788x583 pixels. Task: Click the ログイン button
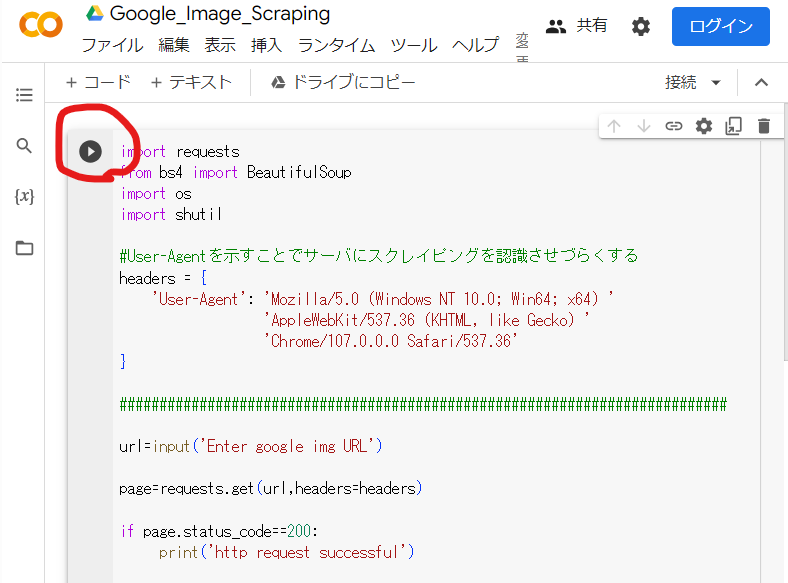tap(720, 27)
